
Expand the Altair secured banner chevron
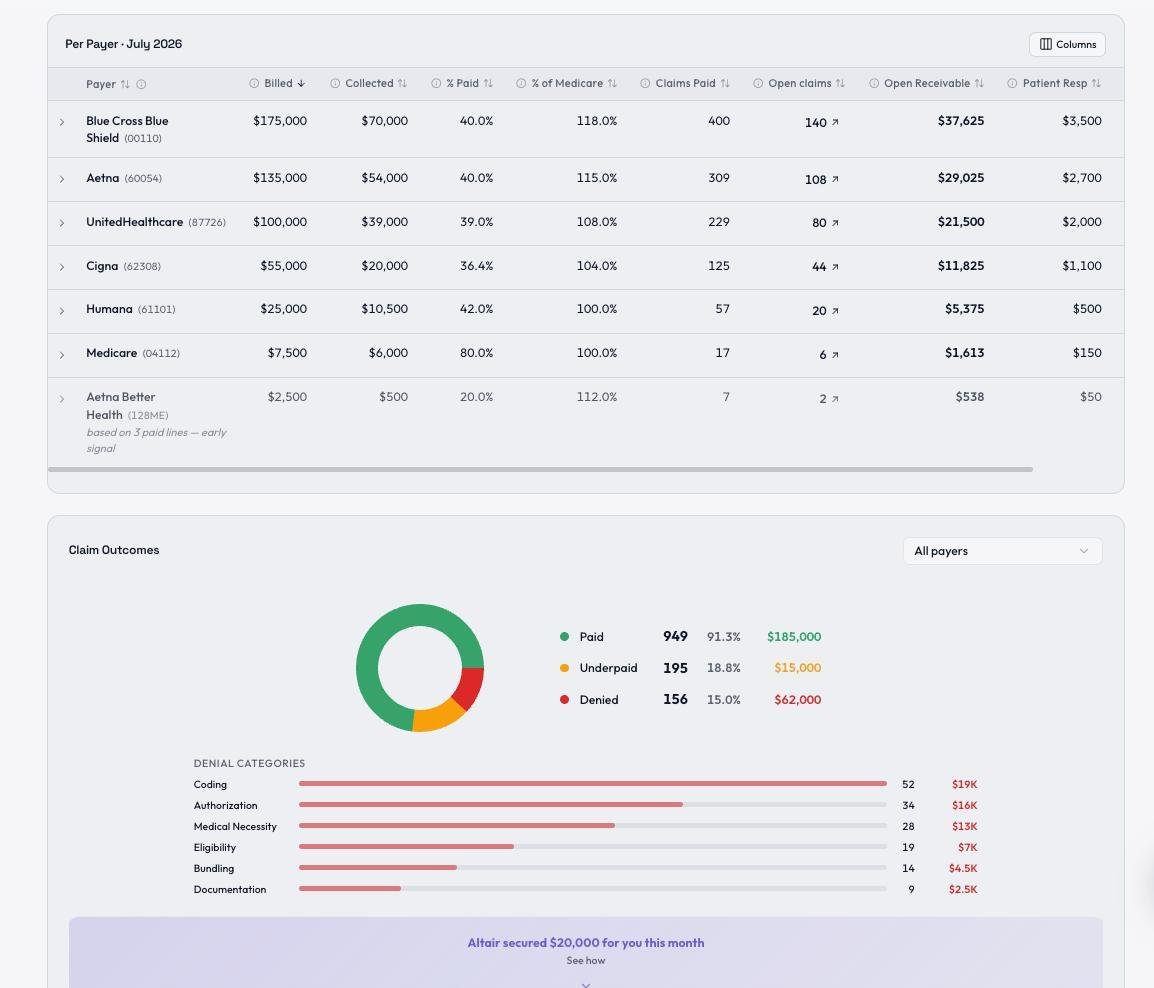coord(586,984)
